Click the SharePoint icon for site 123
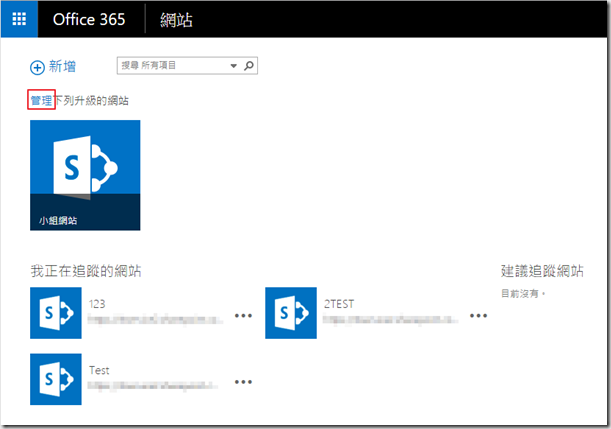This screenshot has width=611, height=429. (55, 313)
